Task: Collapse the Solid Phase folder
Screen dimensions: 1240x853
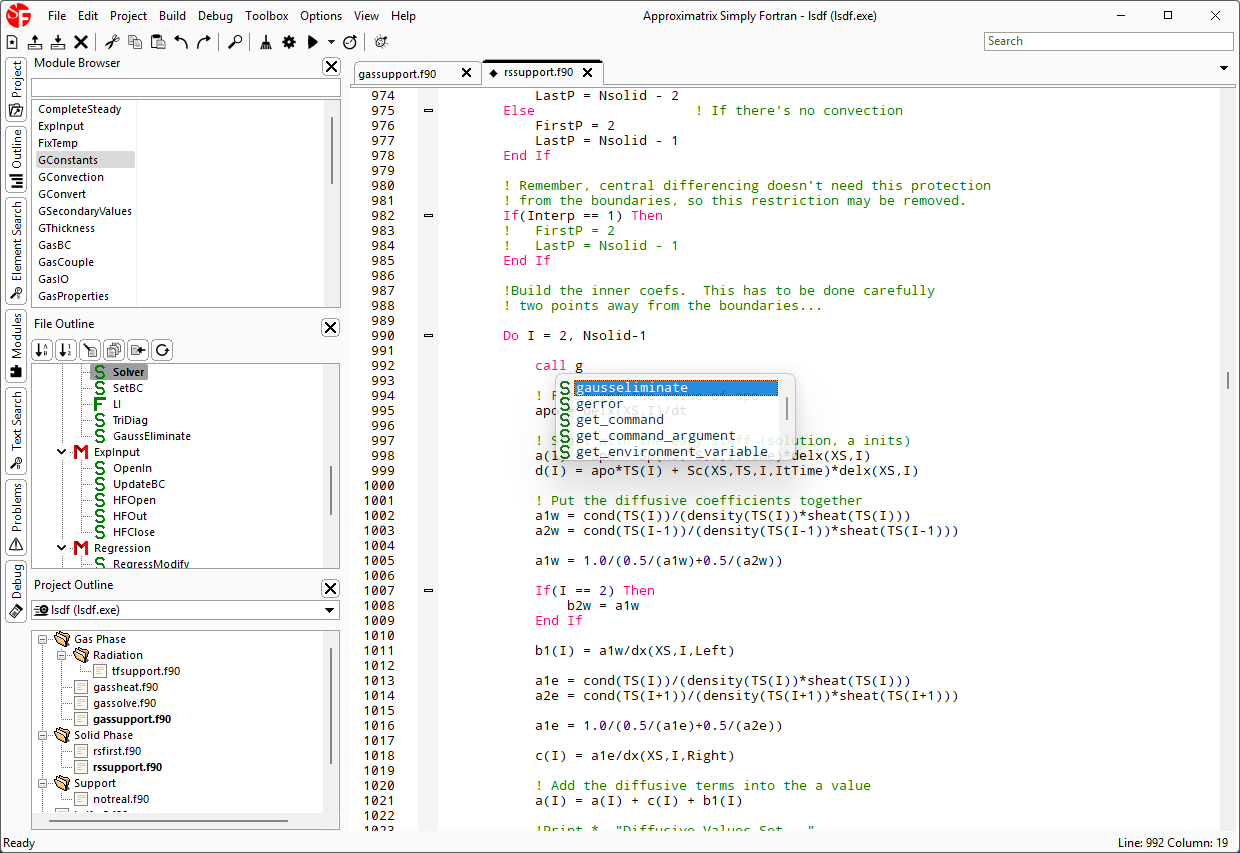Action: [43, 735]
